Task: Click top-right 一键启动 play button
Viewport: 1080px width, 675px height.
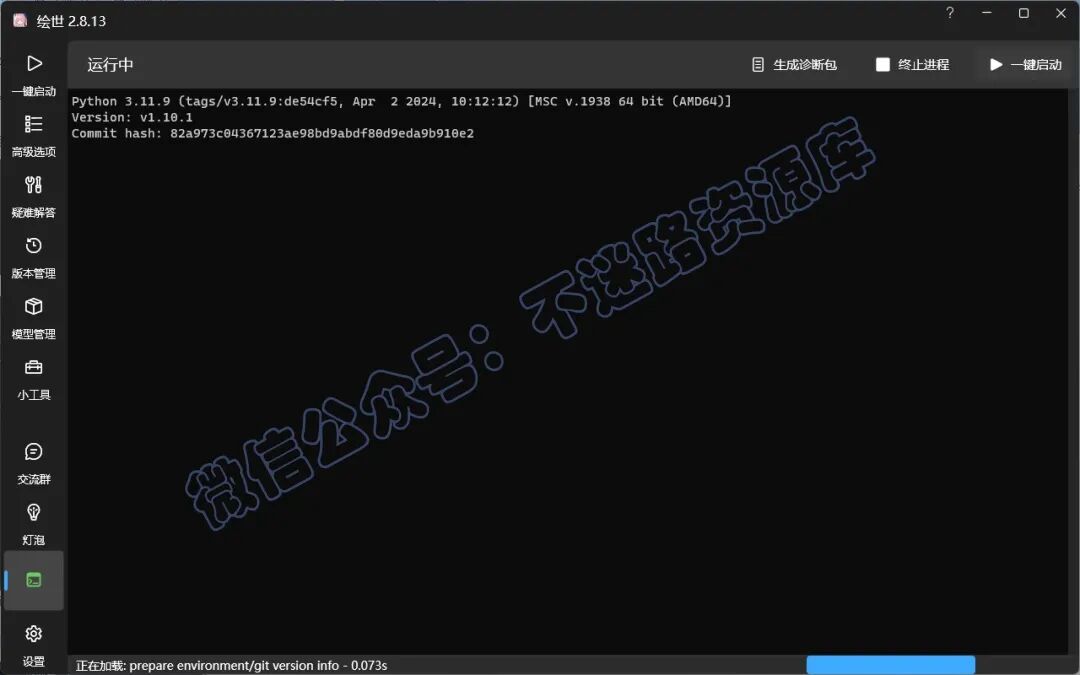Action: [x=1026, y=65]
